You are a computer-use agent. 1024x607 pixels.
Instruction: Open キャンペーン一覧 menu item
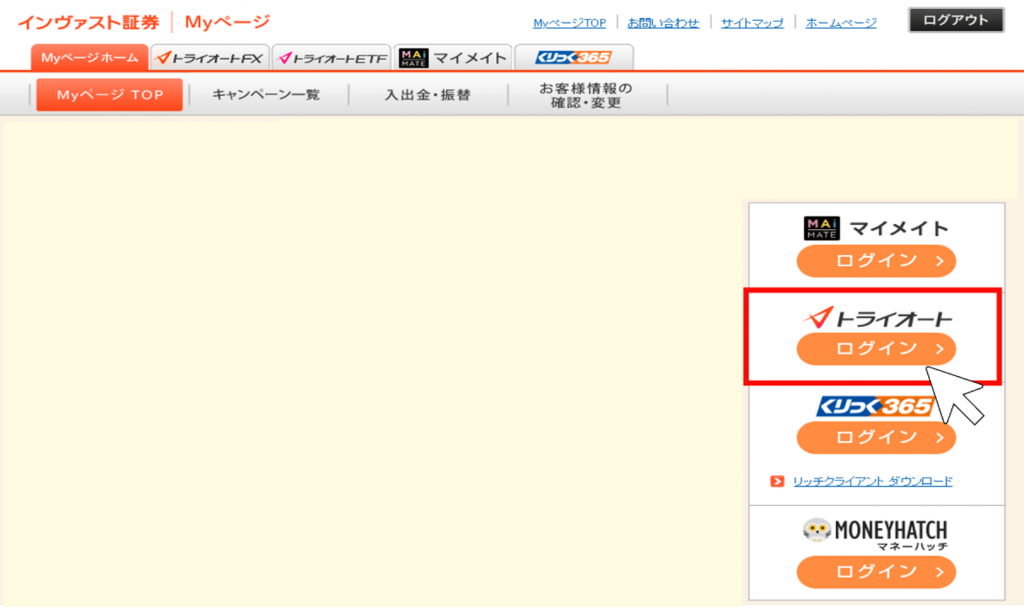266,95
